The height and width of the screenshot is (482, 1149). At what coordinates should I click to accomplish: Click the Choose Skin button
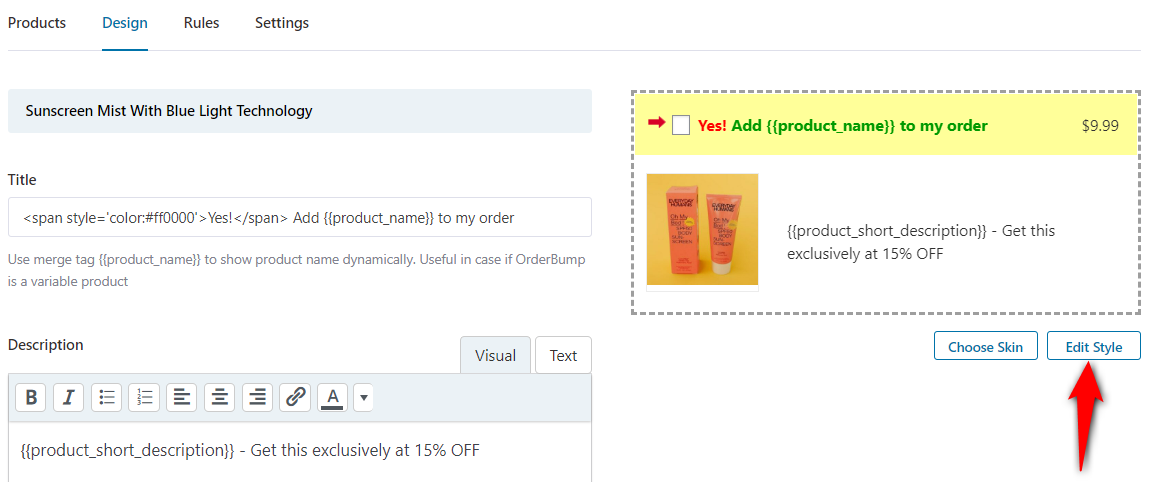986,346
